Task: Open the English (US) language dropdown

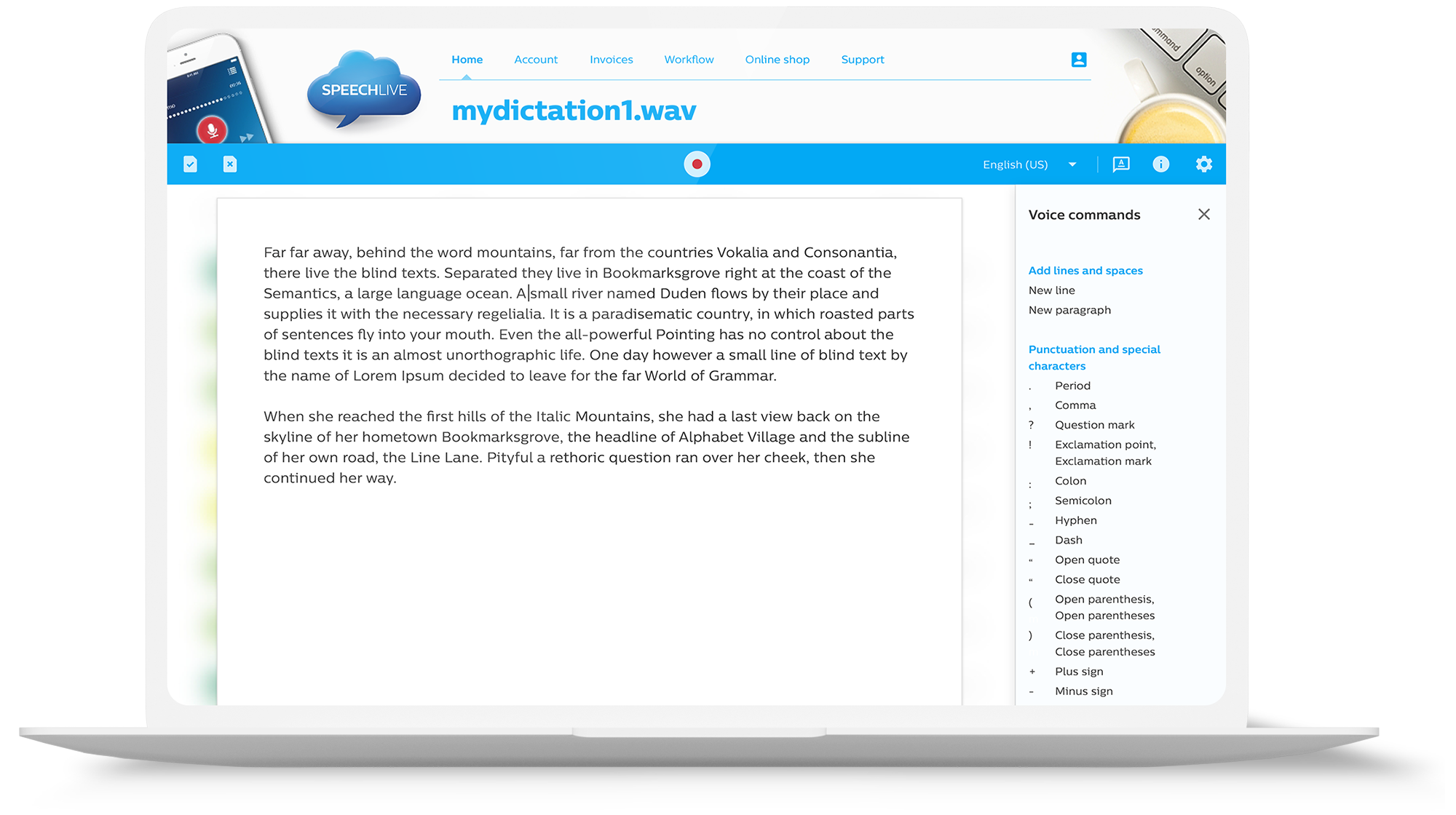Action: pos(1029,164)
